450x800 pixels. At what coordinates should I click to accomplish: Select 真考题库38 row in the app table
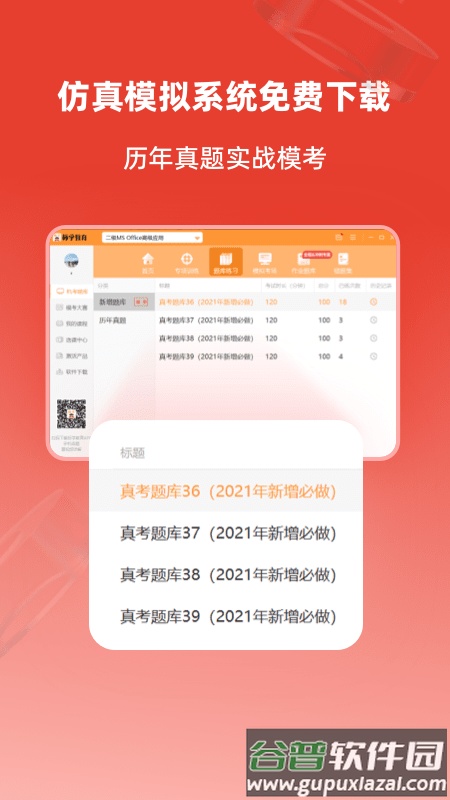coord(276,338)
